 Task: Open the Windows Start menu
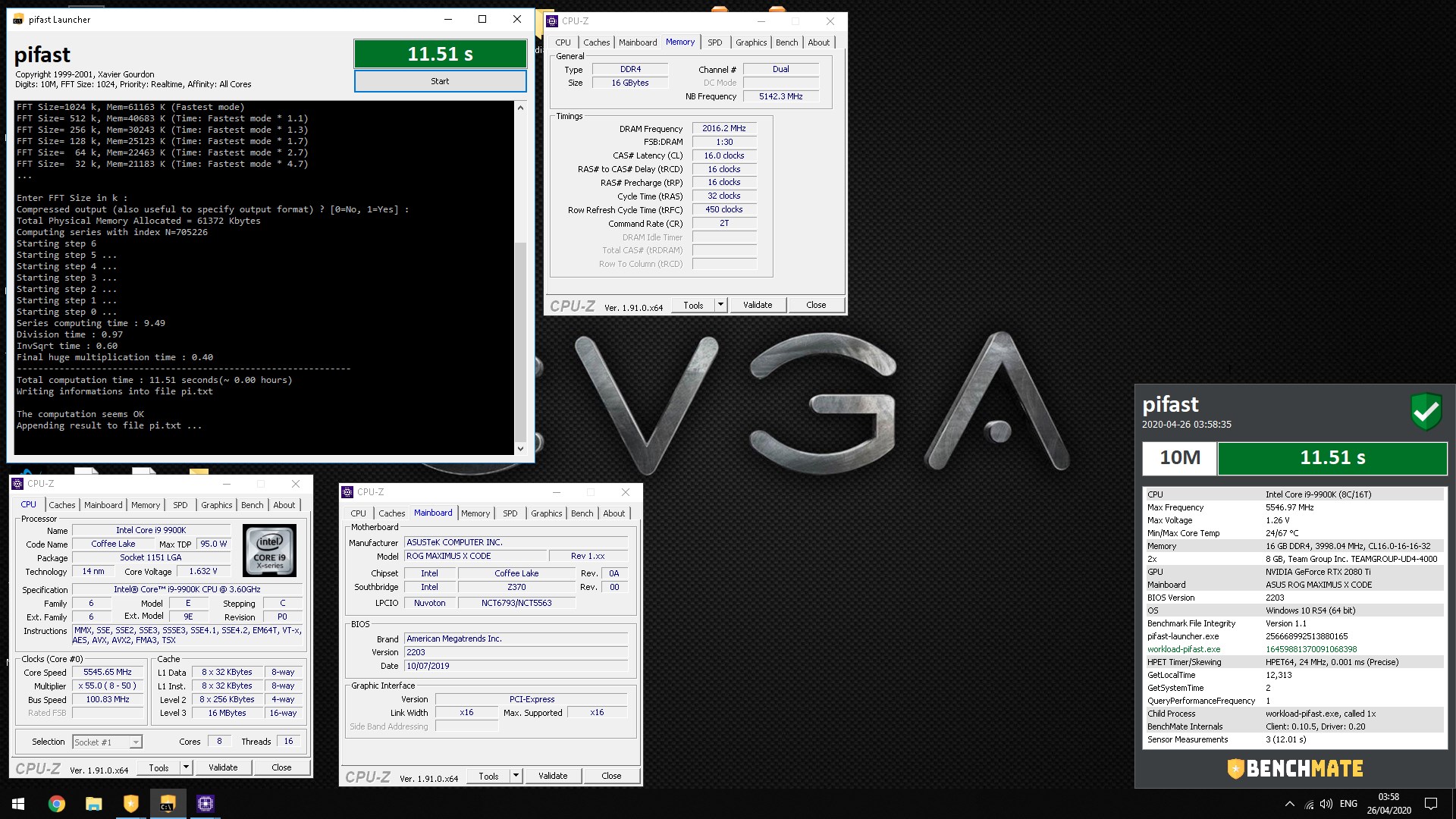pos(18,804)
